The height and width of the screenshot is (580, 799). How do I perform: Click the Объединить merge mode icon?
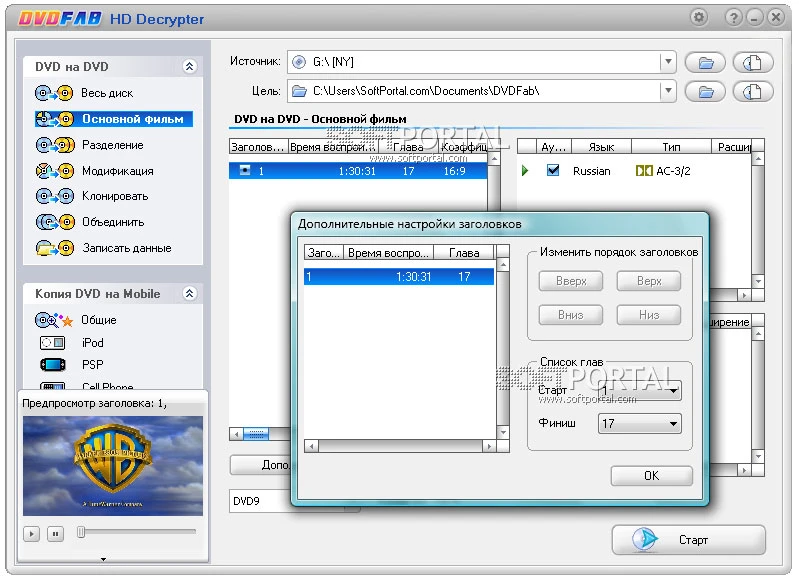pos(54,222)
